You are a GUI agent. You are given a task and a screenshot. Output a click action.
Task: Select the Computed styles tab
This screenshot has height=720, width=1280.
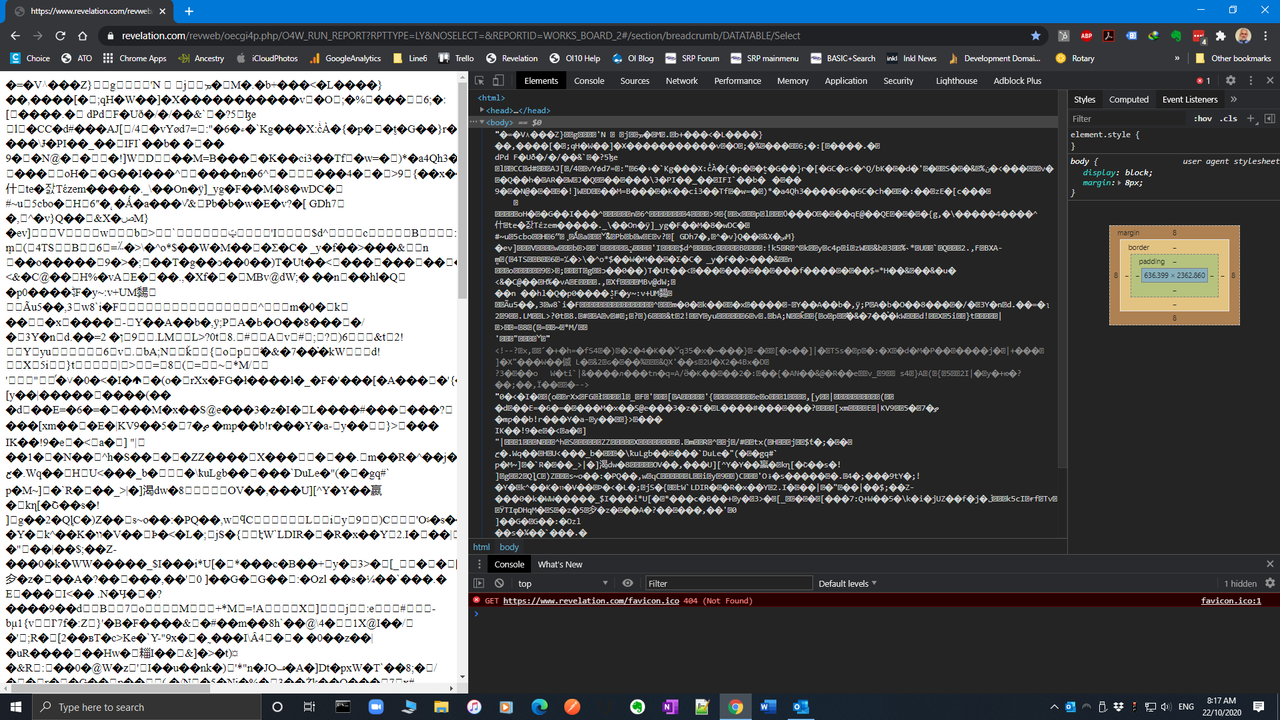tap(1129, 99)
